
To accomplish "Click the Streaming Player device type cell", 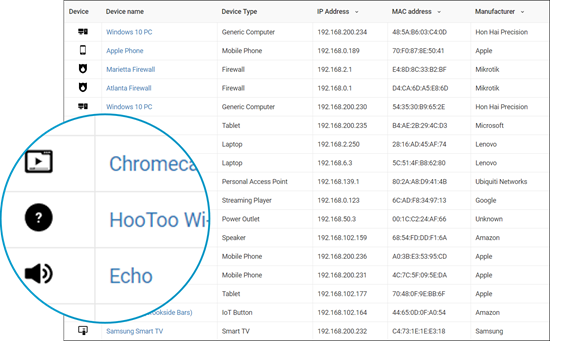I will [x=246, y=200].
